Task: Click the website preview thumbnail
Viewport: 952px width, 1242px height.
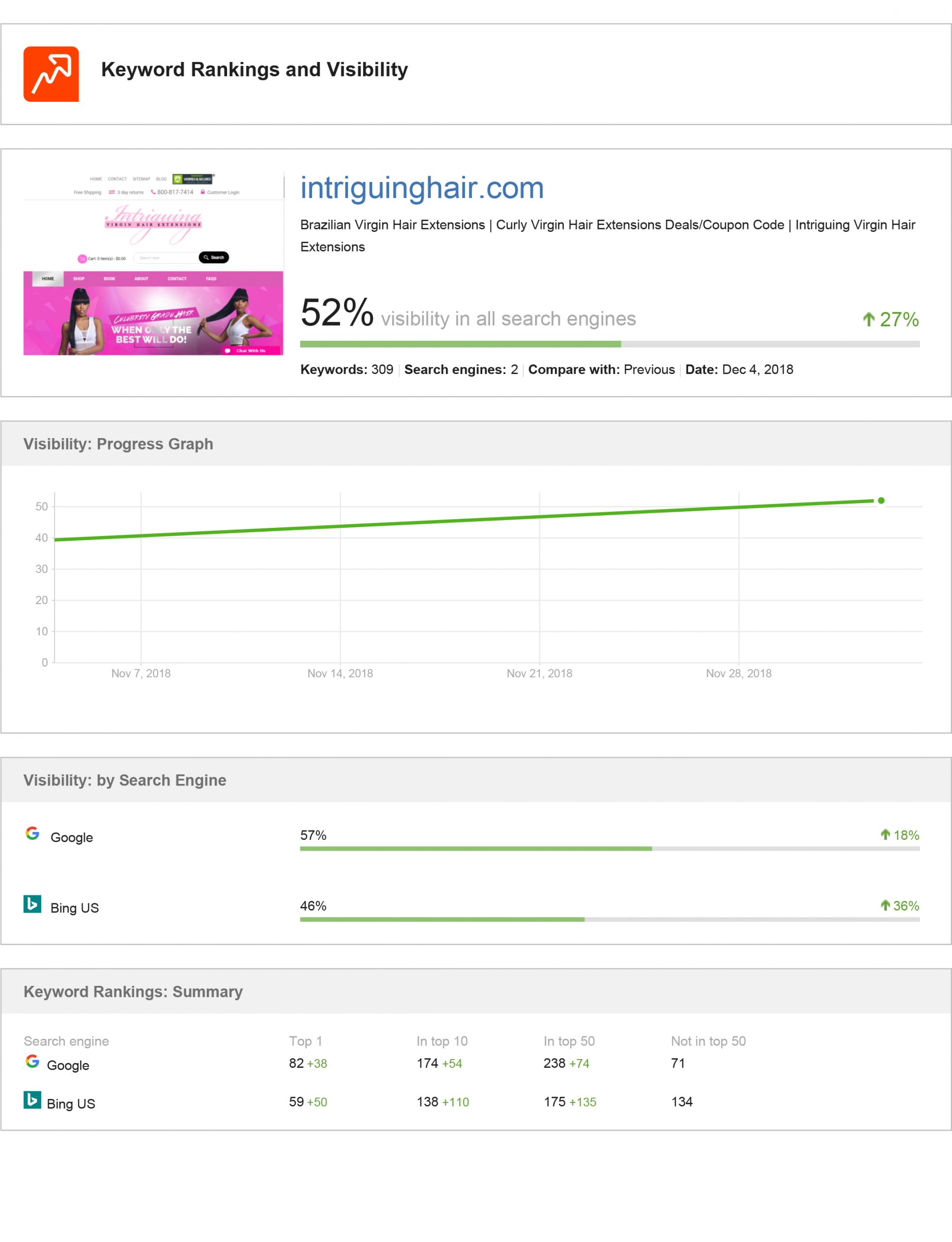Action: pos(153,263)
